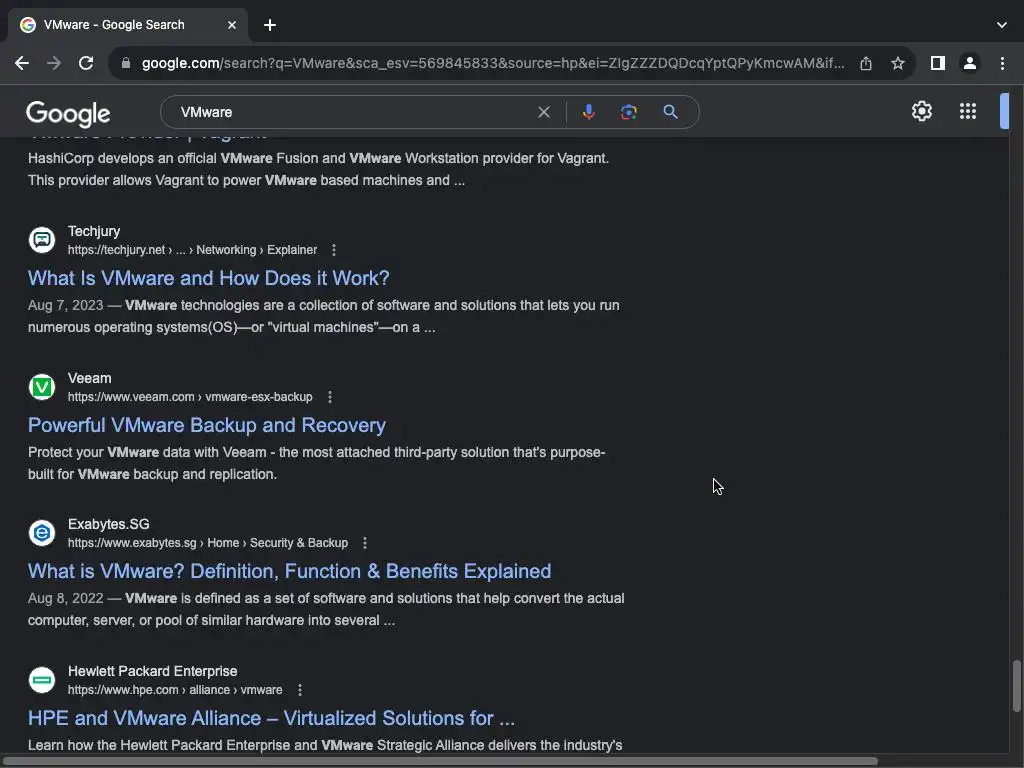1024x768 pixels.
Task: Open a new tab with the plus button
Action: pos(270,25)
